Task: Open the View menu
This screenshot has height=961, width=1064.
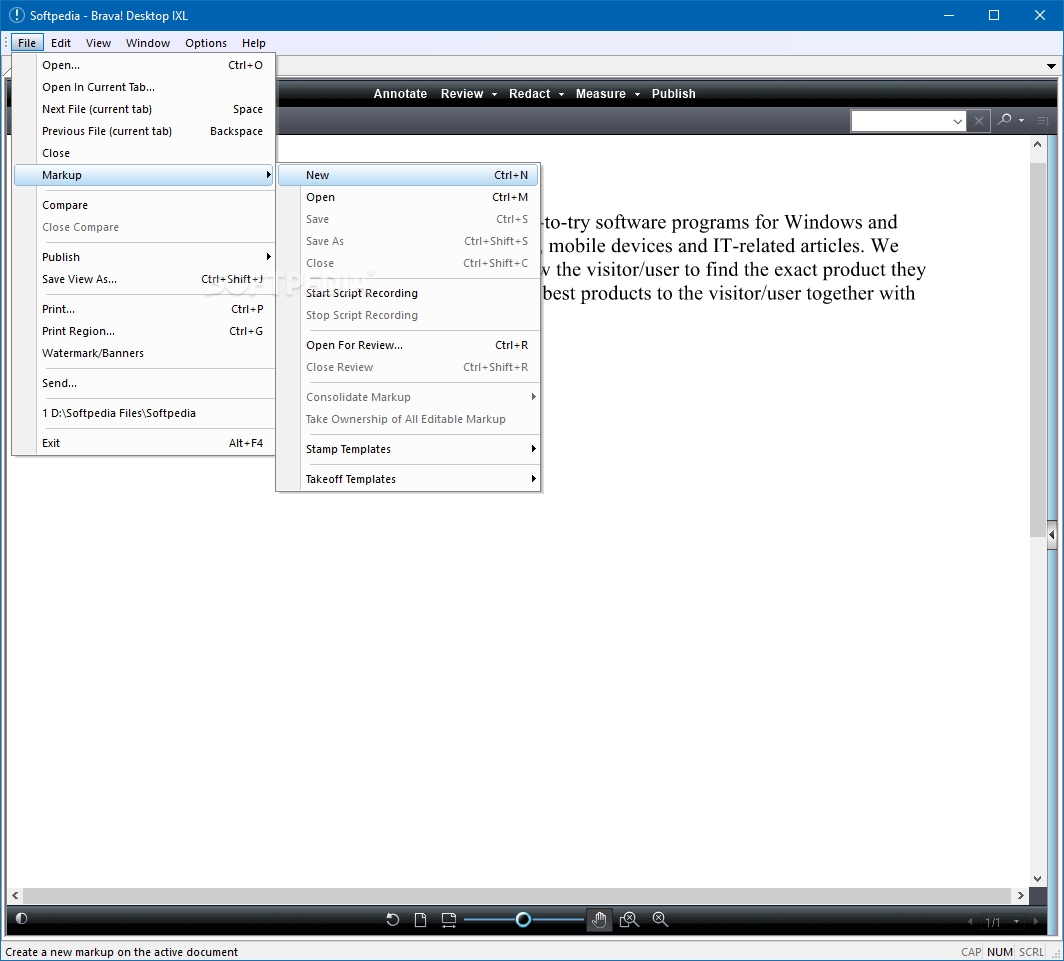Action: (98, 43)
